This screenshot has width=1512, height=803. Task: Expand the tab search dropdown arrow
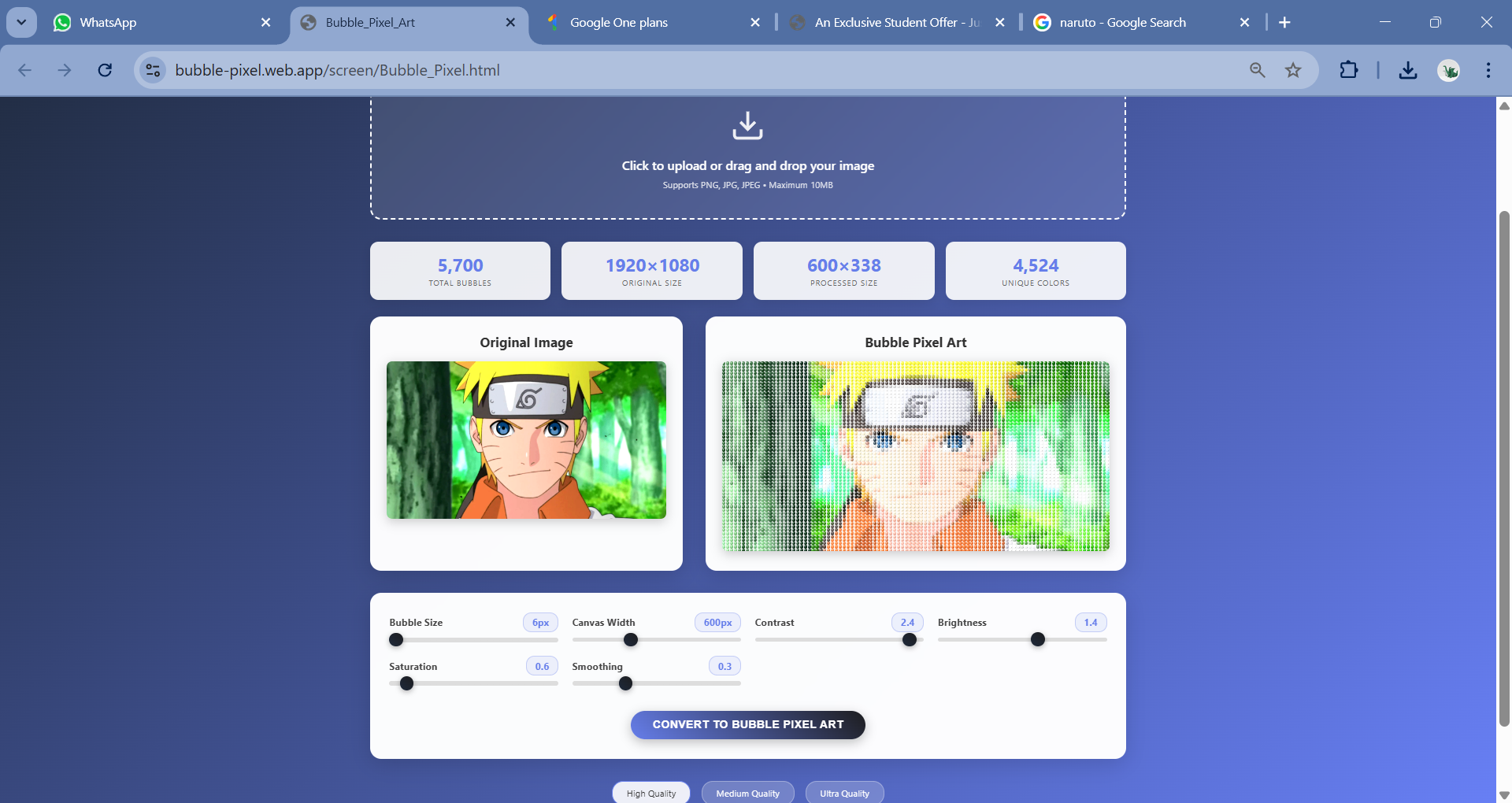tap(21, 22)
